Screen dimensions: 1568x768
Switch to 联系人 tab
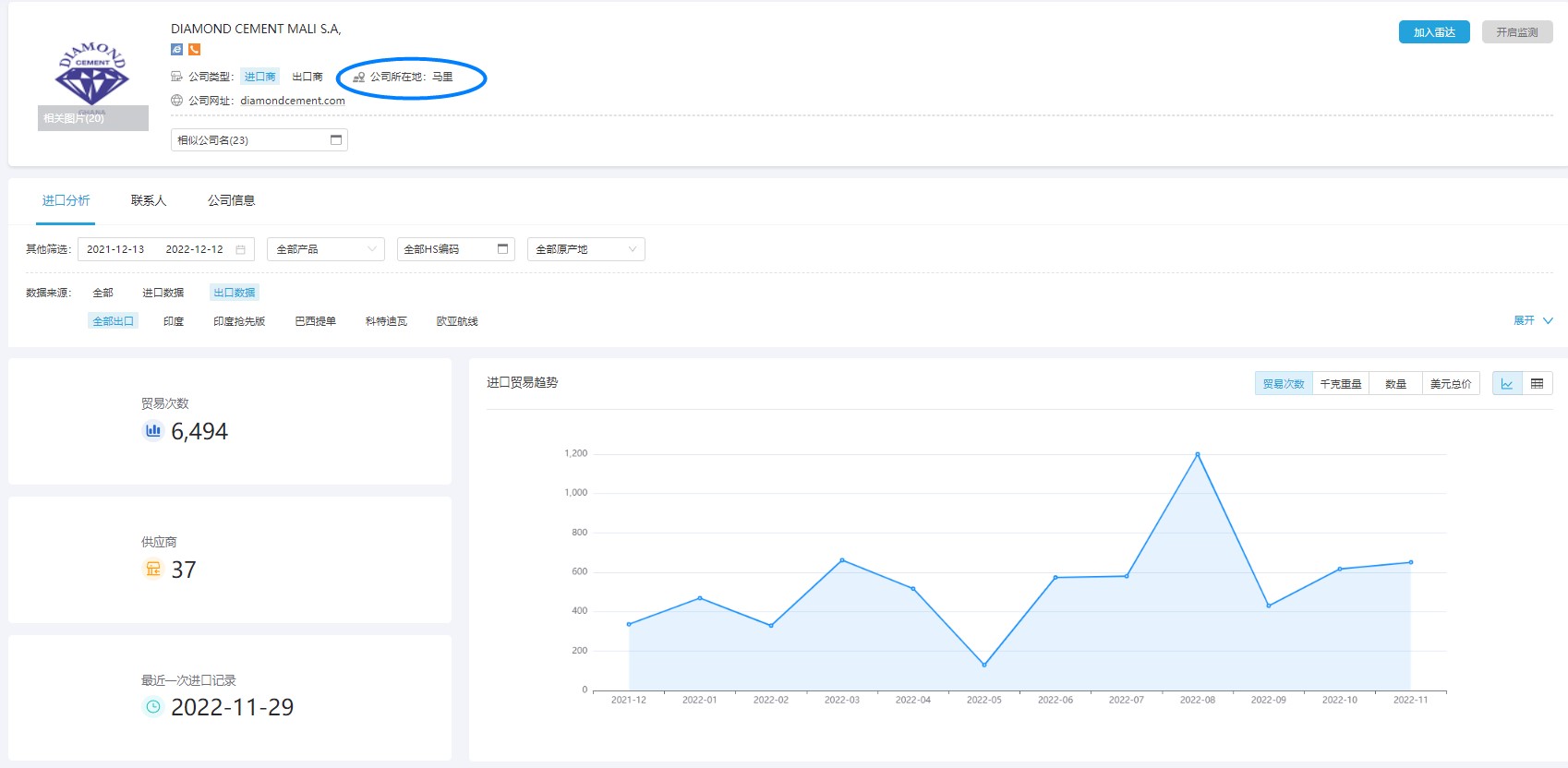point(149,200)
